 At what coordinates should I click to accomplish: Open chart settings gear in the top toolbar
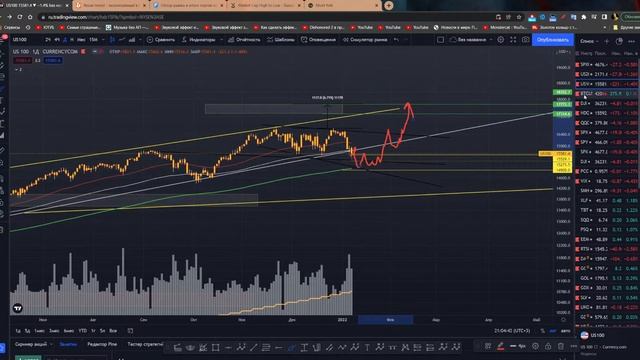(500, 40)
